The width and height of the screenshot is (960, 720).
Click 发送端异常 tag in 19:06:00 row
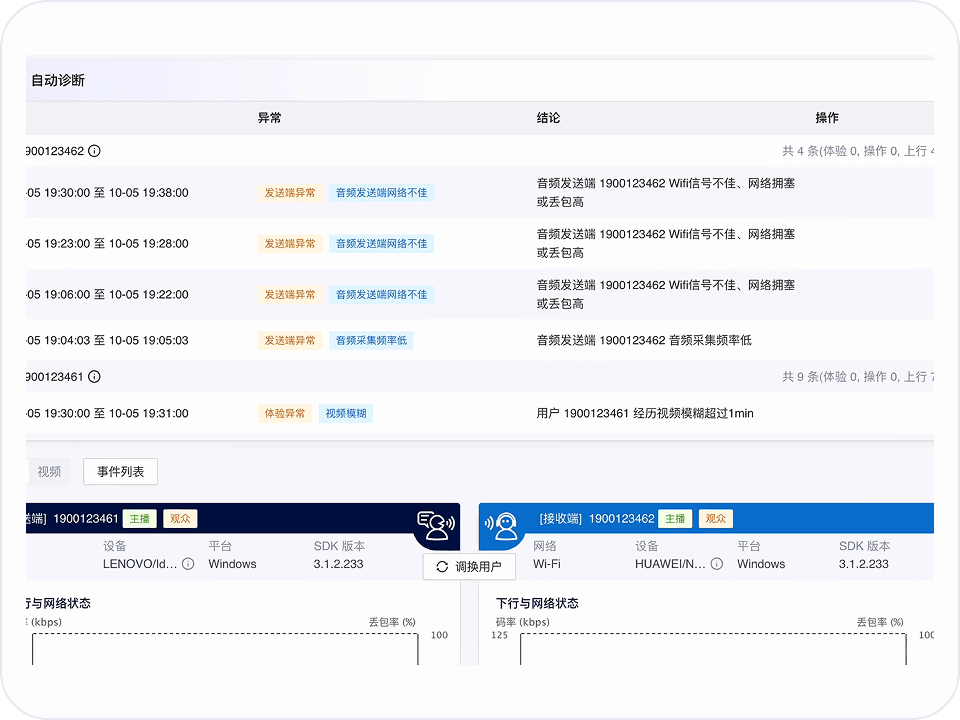[290, 294]
